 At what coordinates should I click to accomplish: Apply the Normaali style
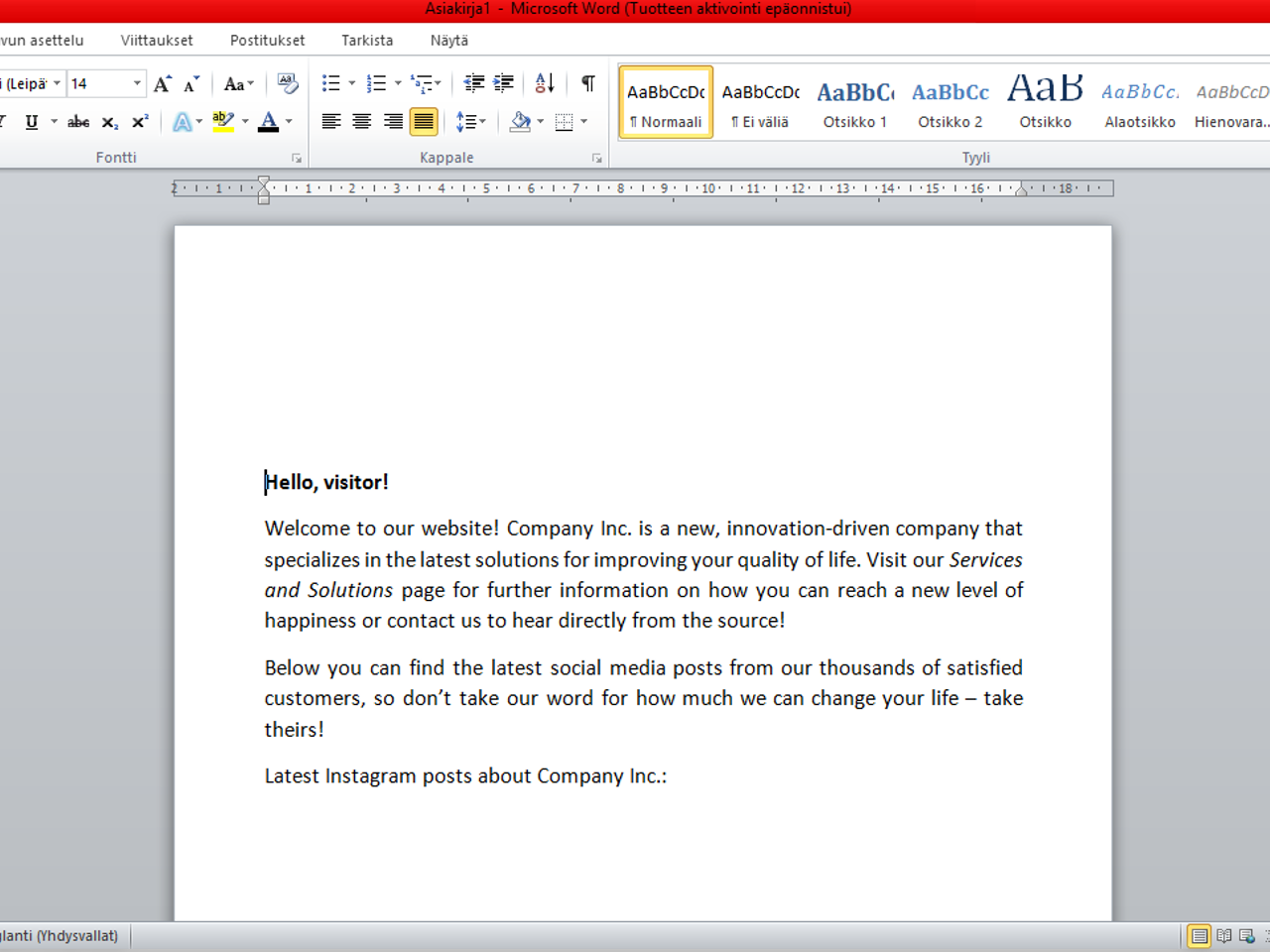coord(666,102)
